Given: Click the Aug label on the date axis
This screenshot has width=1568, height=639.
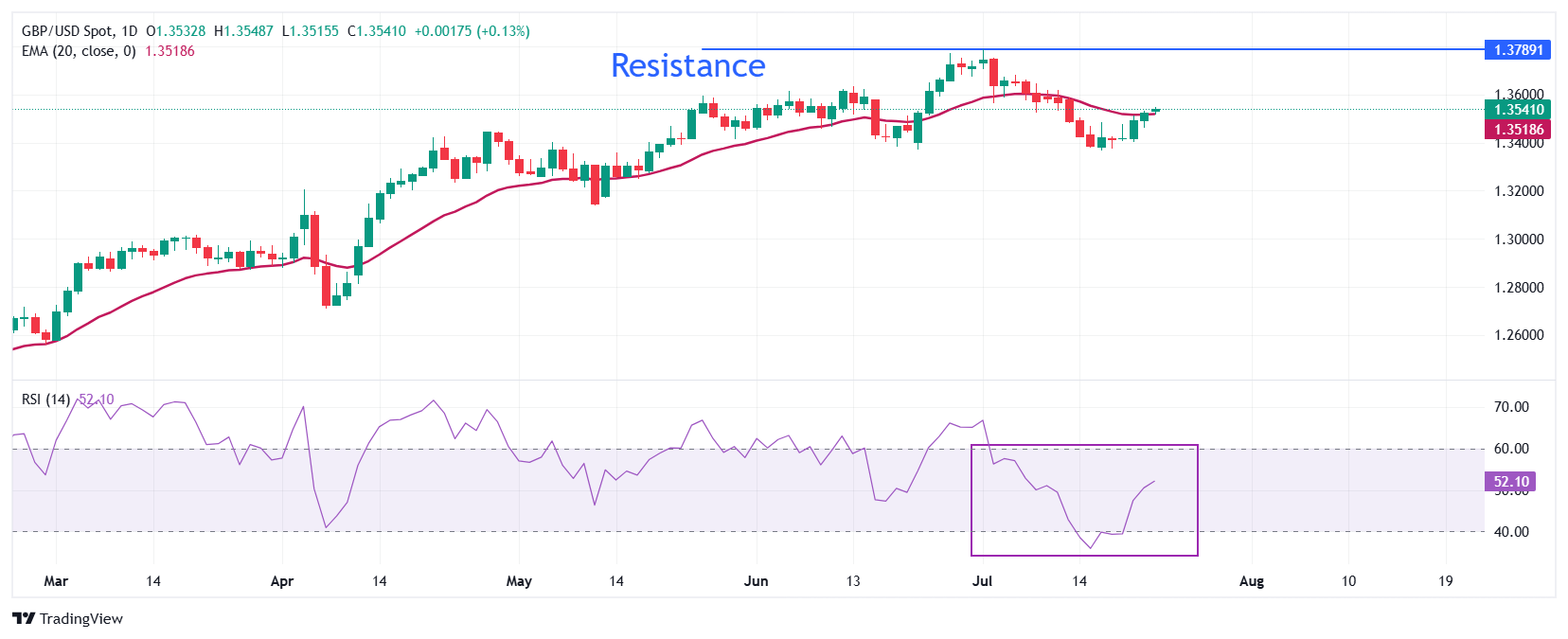Looking at the screenshot, I should (1251, 581).
